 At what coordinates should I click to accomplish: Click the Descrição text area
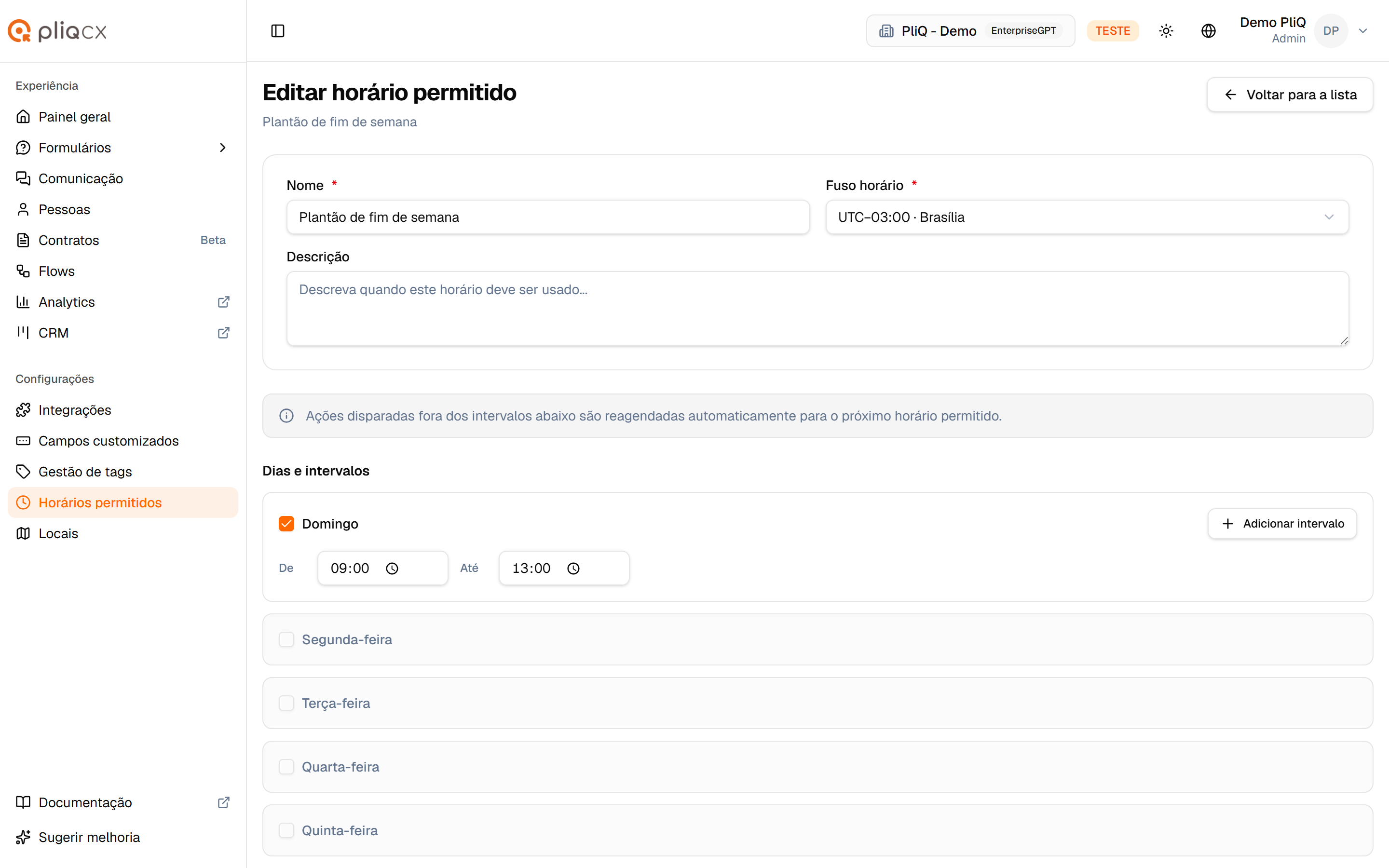[x=817, y=309]
